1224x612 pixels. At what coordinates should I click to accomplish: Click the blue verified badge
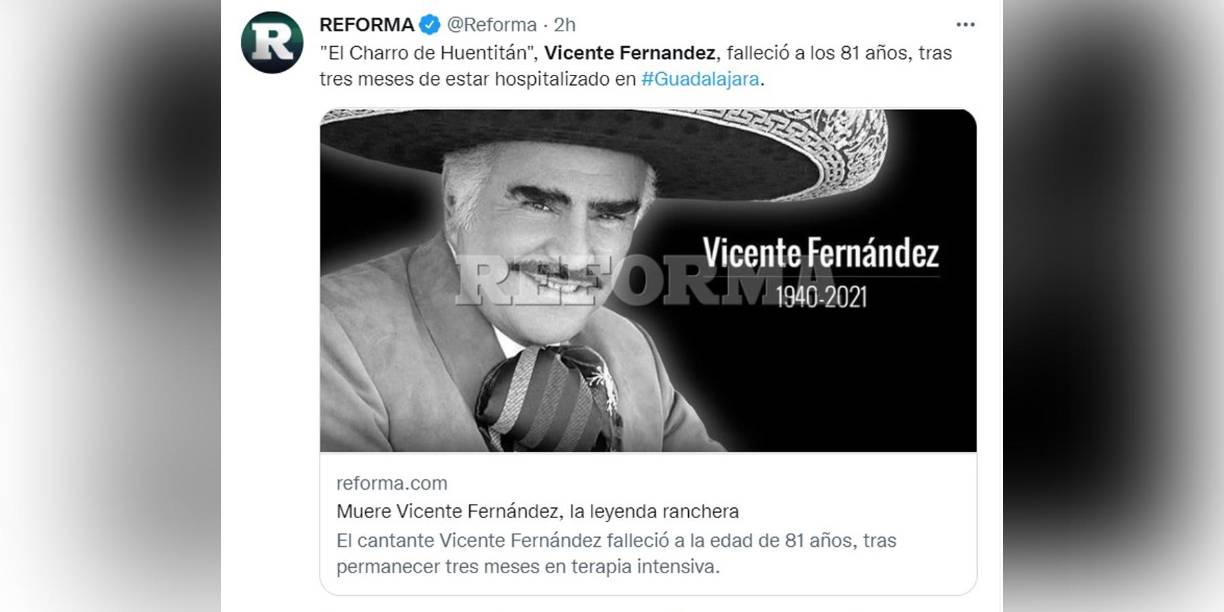[429, 25]
